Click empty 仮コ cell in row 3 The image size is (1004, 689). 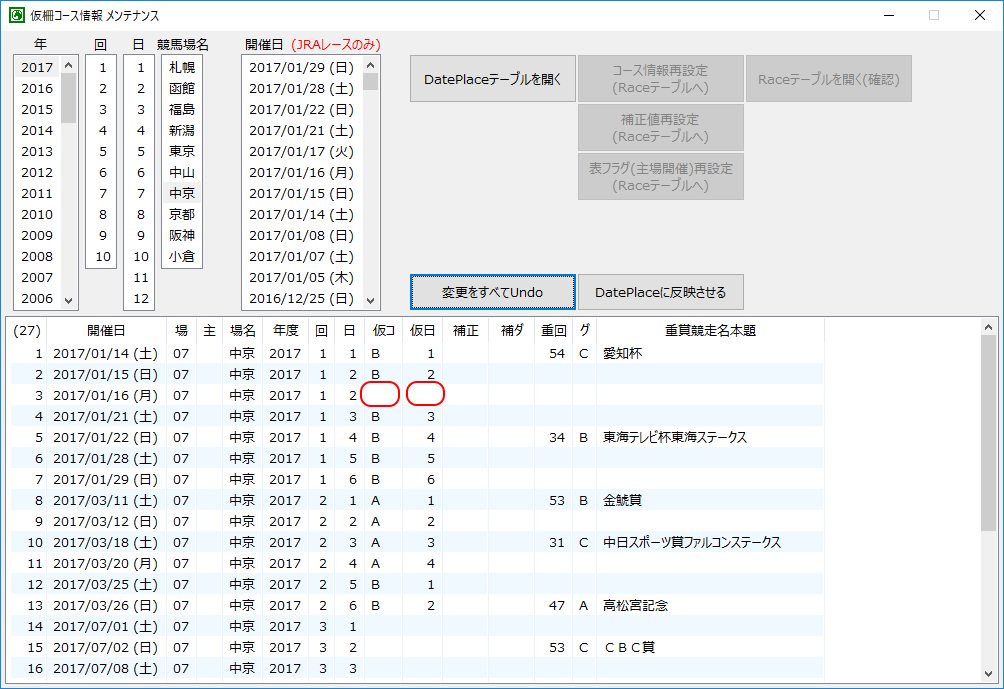(380, 395)
